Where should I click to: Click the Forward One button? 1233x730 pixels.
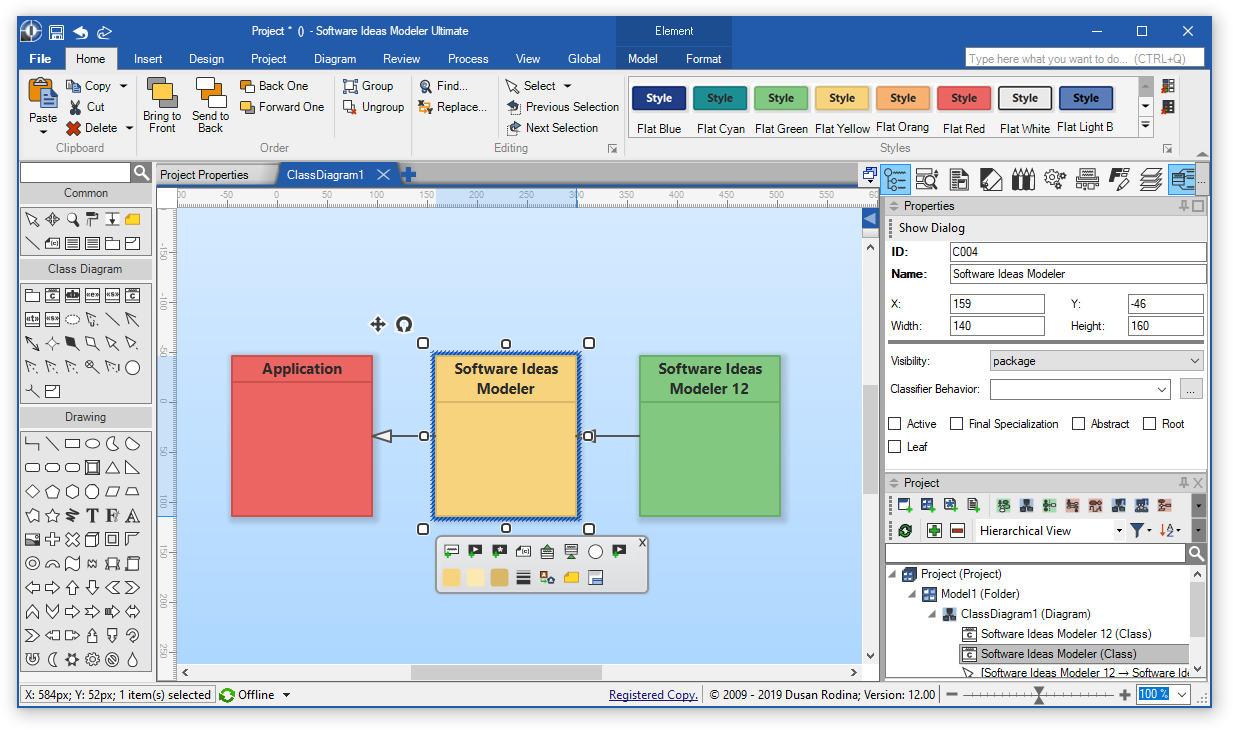coord(282,107)
